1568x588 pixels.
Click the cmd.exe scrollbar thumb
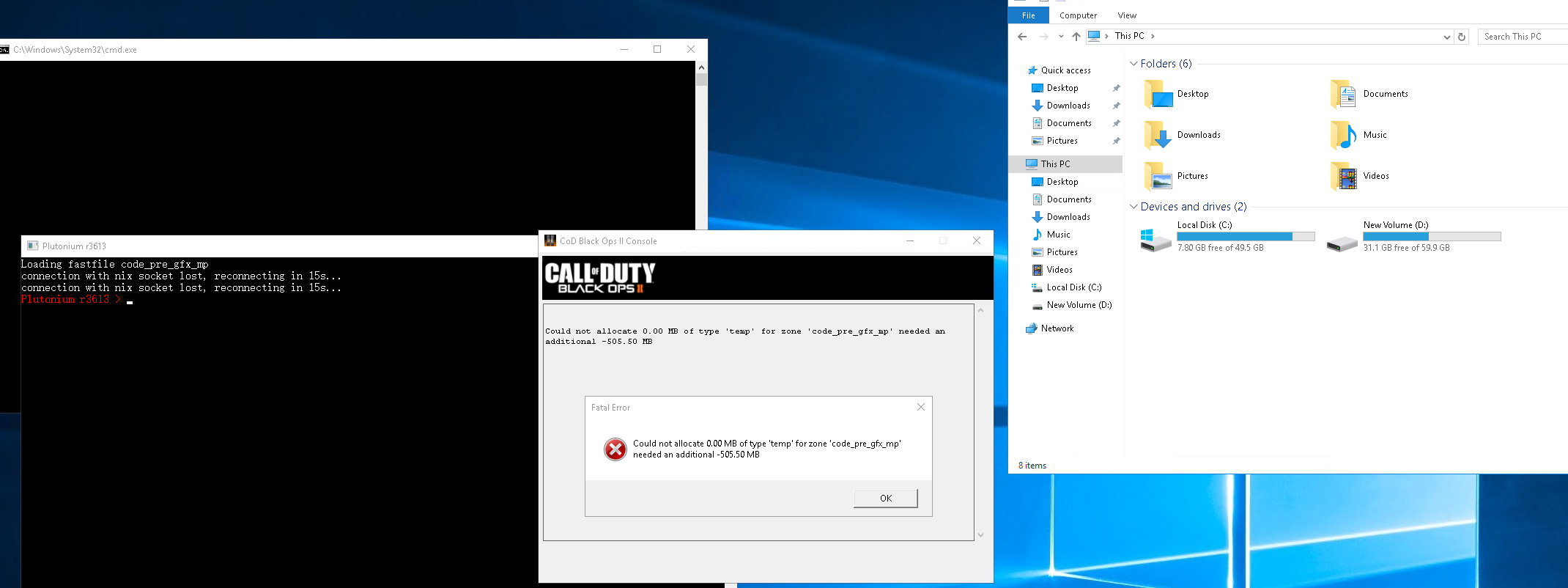[702, 80]
